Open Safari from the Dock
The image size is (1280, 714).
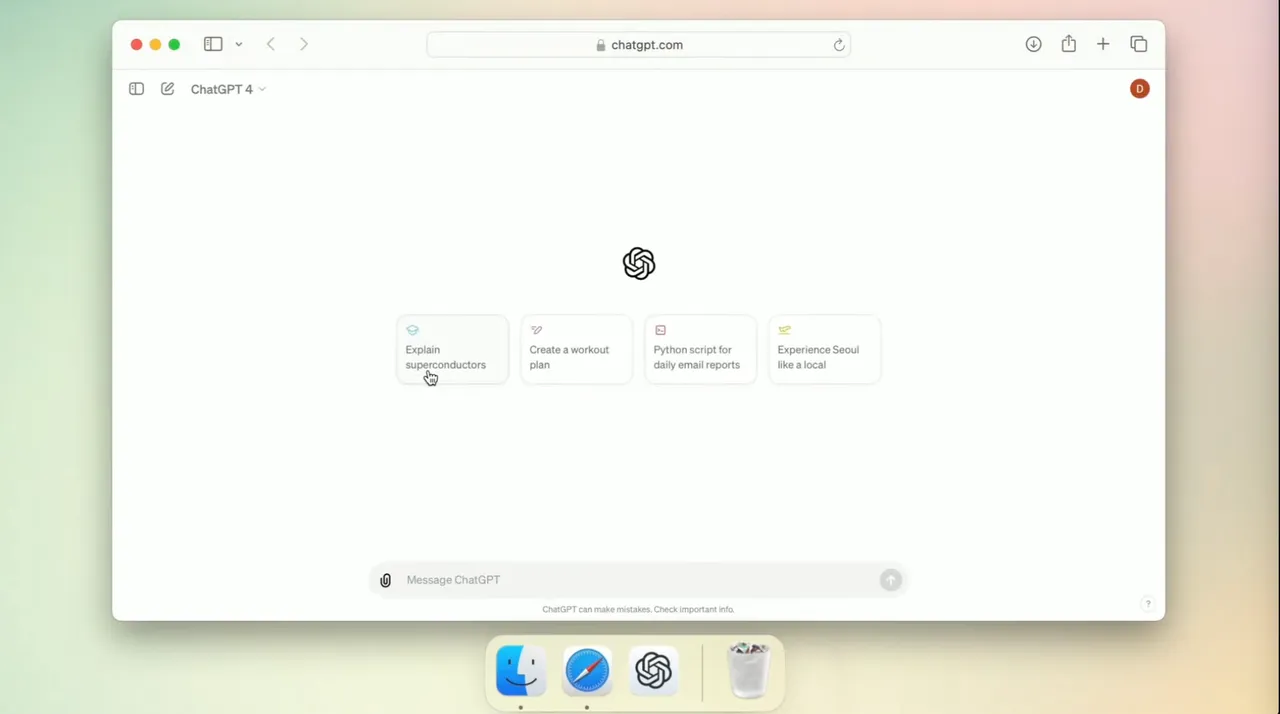[x=587, y=670]
